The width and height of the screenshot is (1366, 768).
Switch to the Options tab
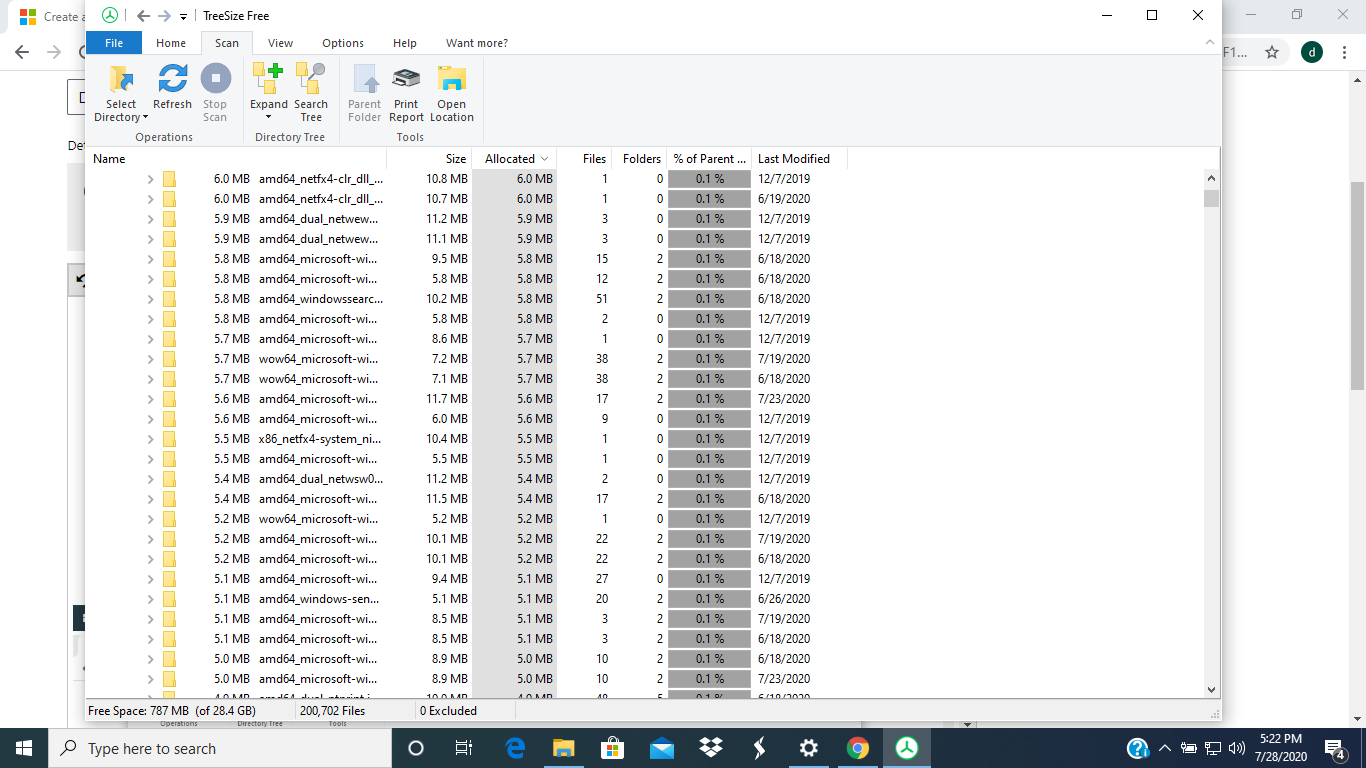tap(343, 43)
